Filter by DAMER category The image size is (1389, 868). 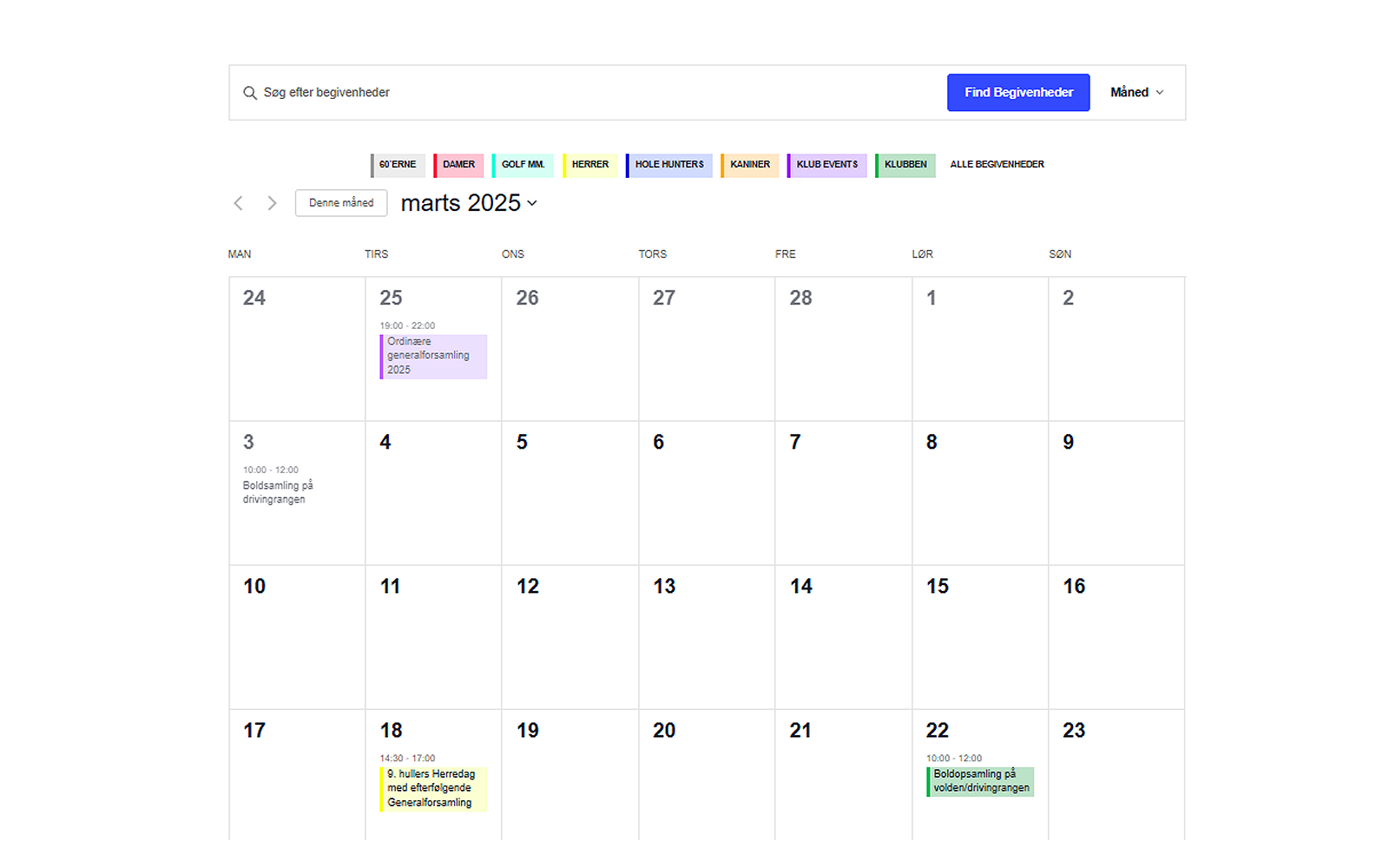coord(459,165)
